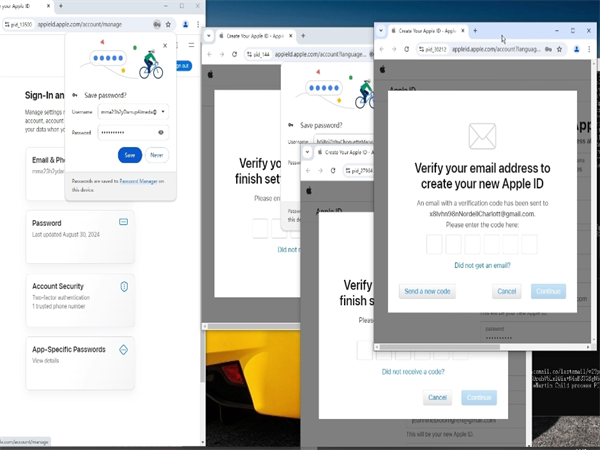Open the App-Specific Passwords diamond icon card

pyautogui.click(x=123, y=350)
